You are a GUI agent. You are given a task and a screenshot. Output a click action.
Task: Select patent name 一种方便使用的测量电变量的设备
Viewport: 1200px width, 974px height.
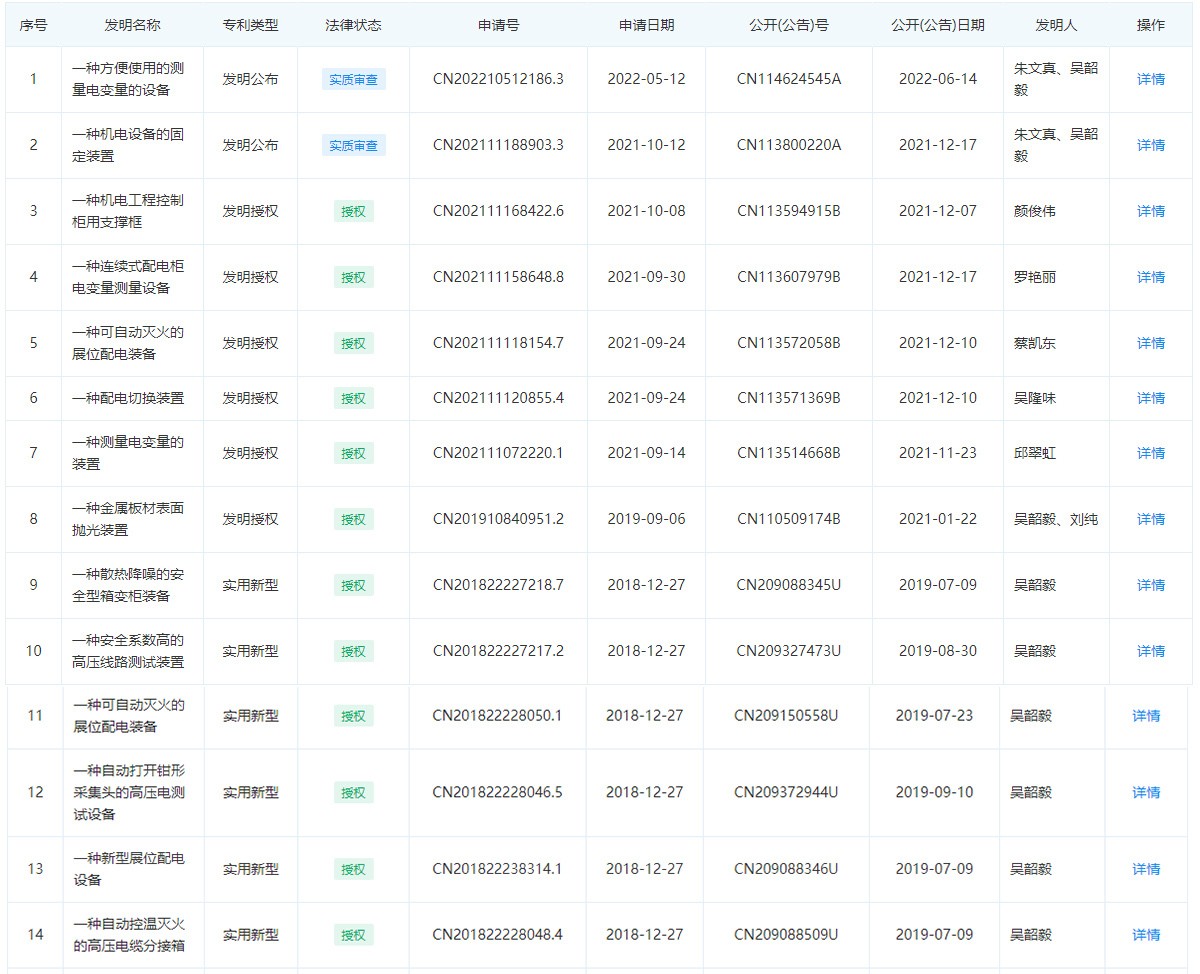tap(128, 79)
